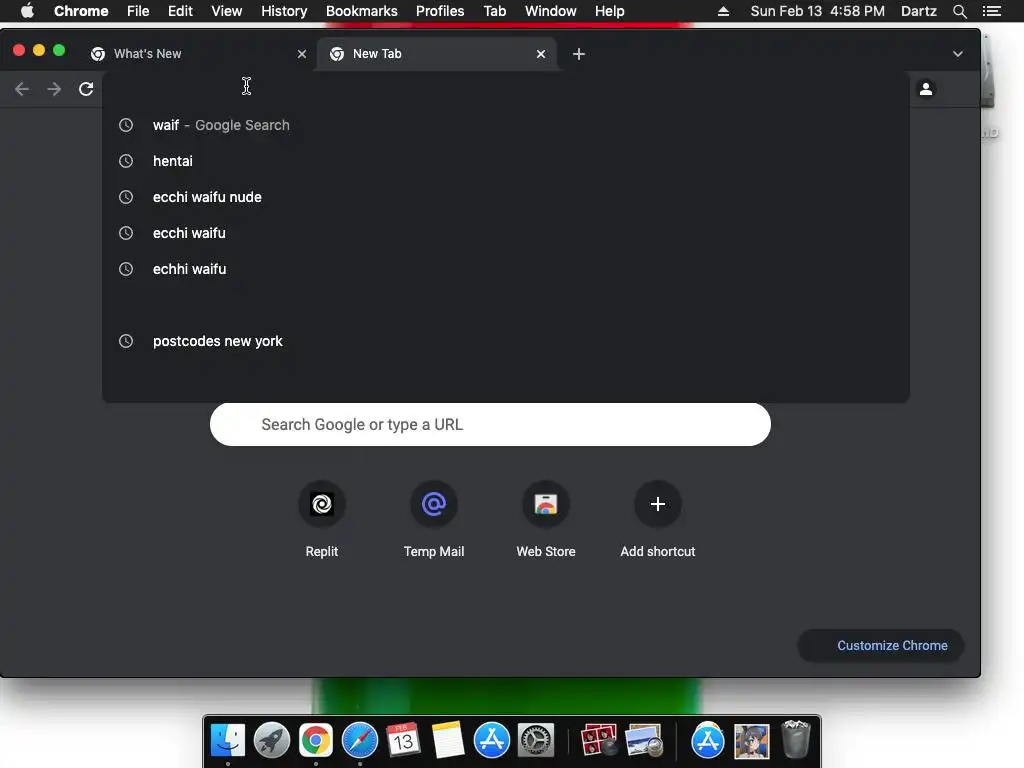Click the Dartz user name in menu bar
The image size is (1024, 768).
(918, 11)
